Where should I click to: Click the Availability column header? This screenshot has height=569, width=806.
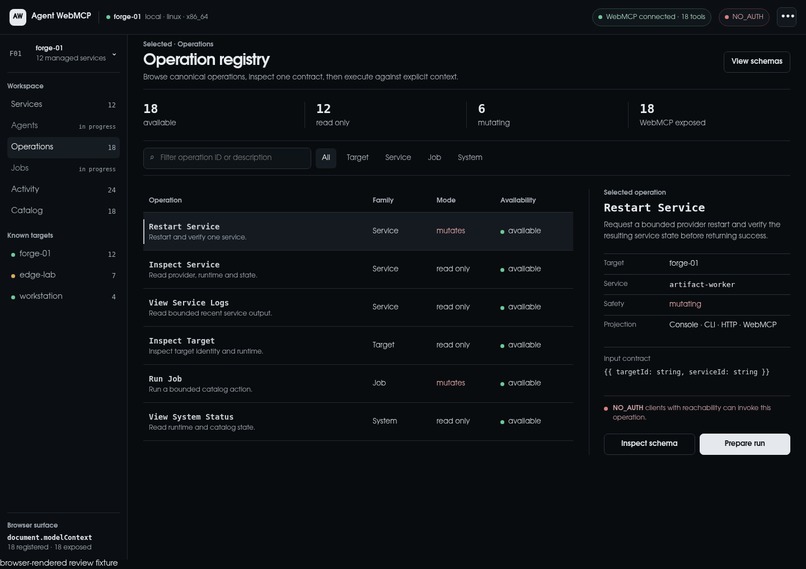(518, 200)
